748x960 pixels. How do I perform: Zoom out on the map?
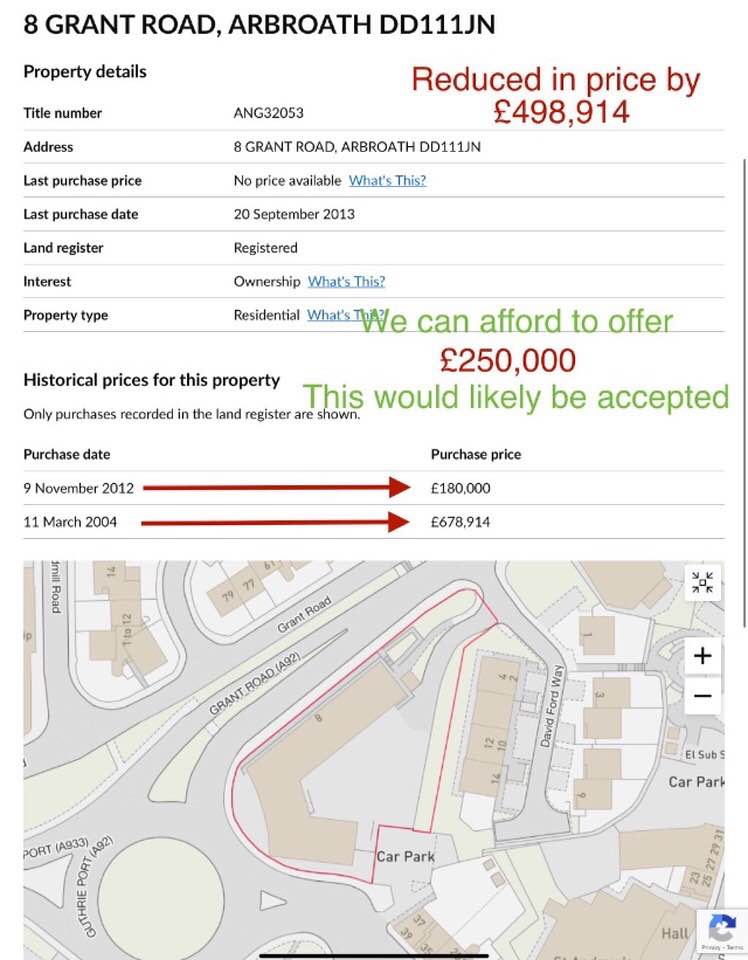click(703, 696)
